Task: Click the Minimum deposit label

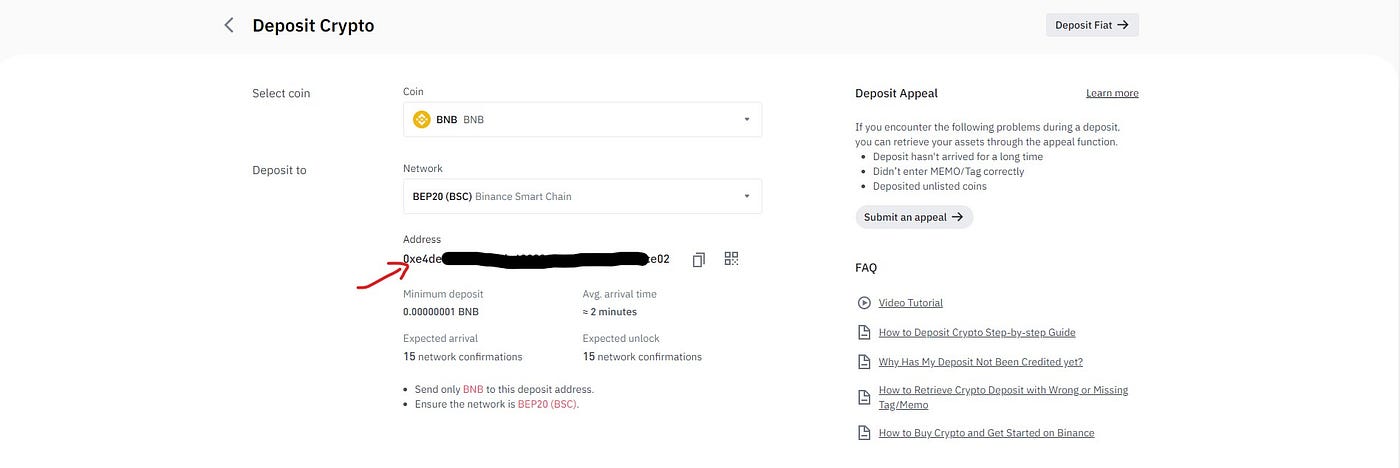Action: [443, 294]
